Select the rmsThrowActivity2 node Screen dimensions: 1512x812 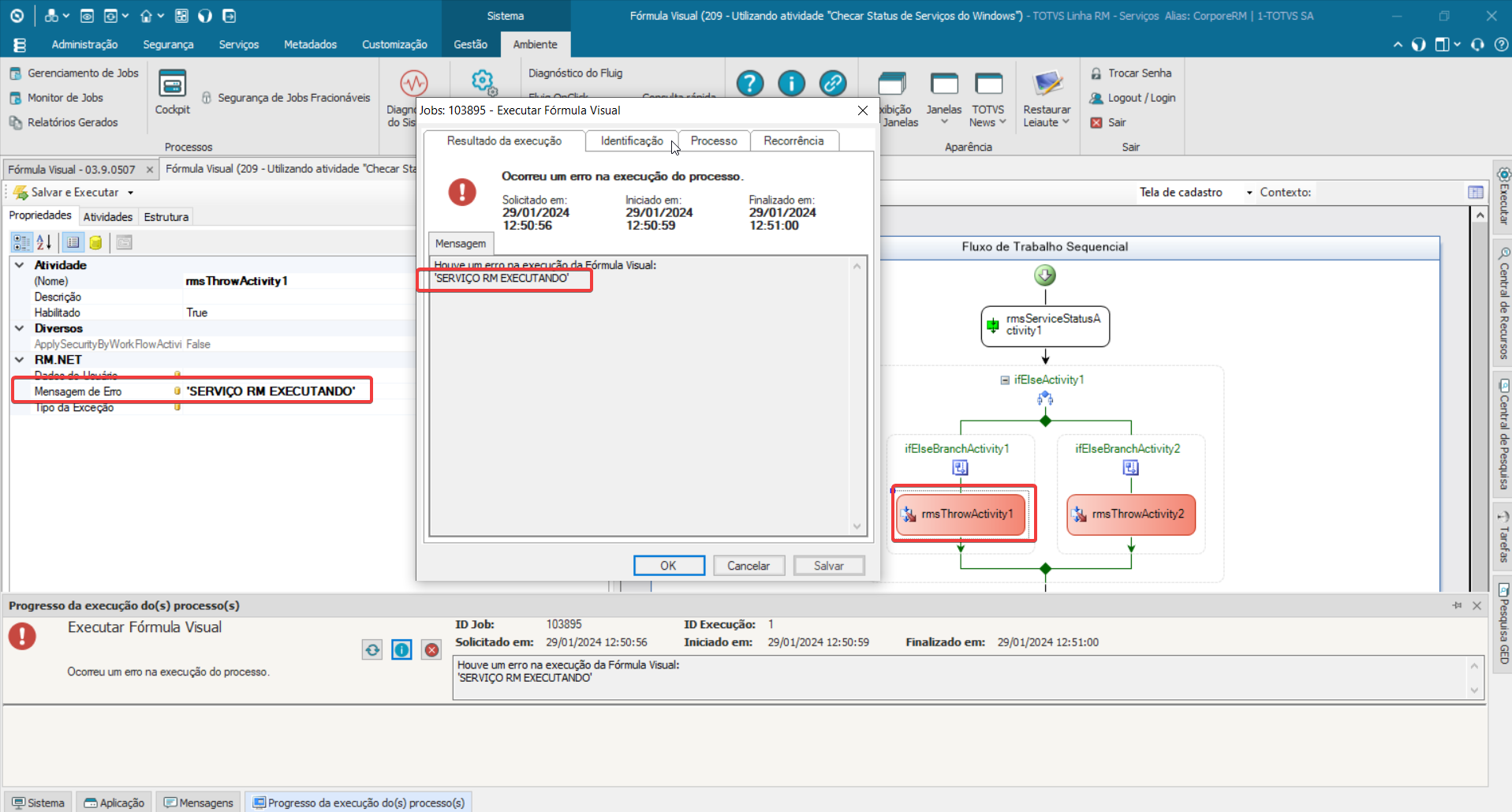click(1131, 515)
